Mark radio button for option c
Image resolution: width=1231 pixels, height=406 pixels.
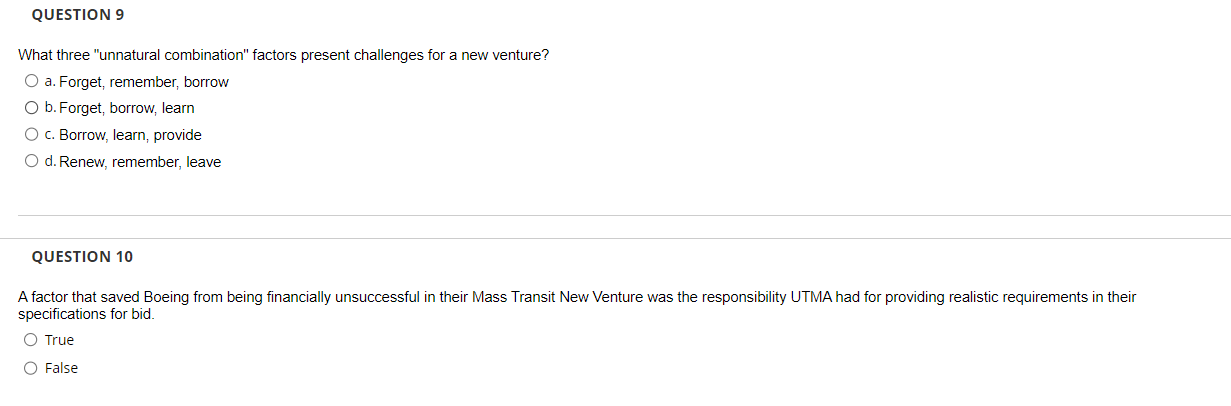[32, 135]
